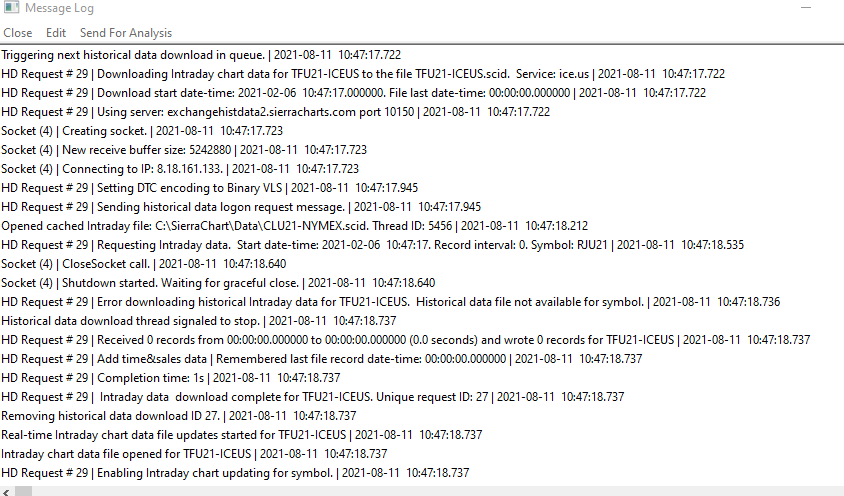Click the Send For Analysis menu item
Screen dimensions: 844x496
pos(126,33)
